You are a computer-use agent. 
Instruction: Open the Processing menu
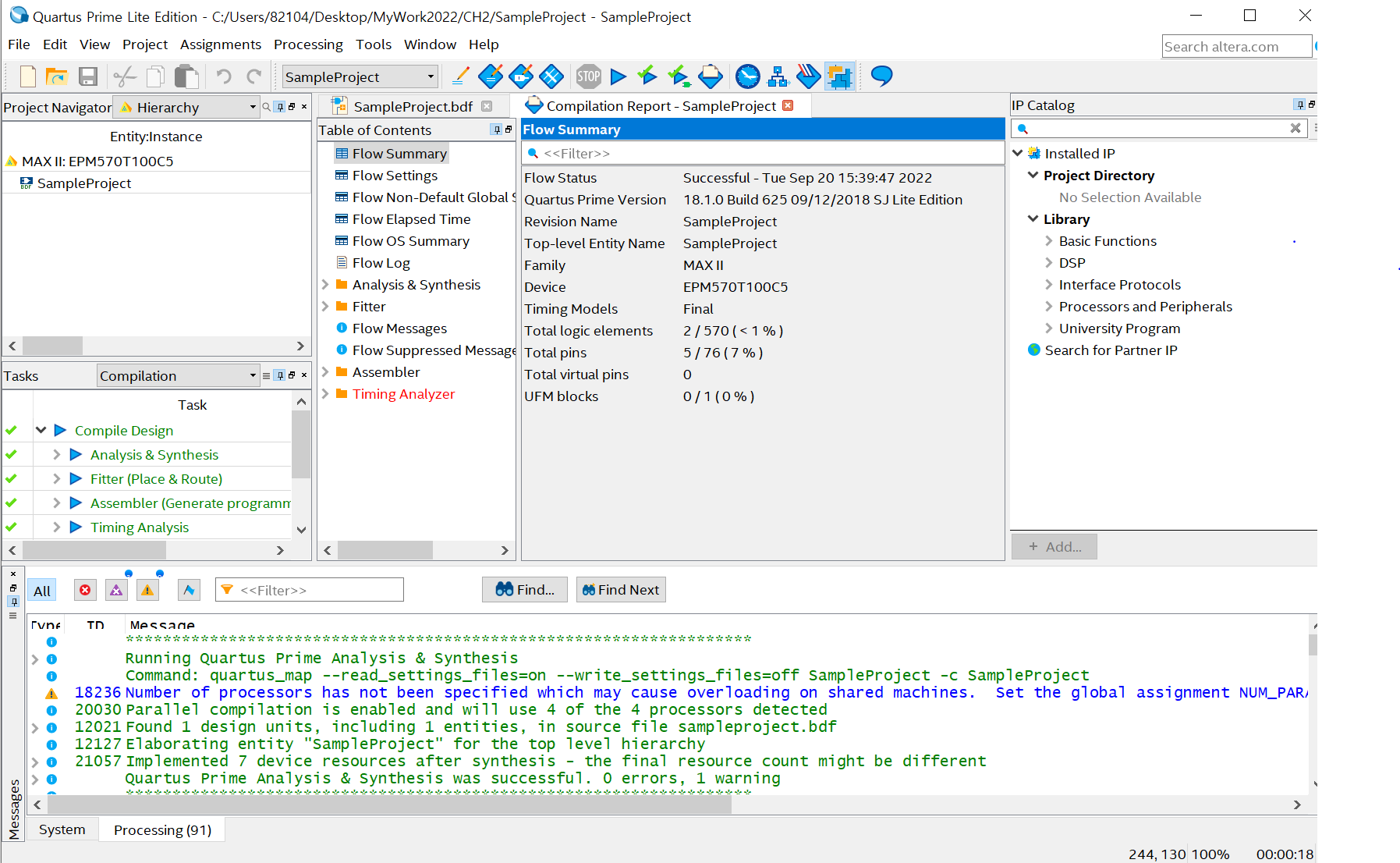(308, 44)
